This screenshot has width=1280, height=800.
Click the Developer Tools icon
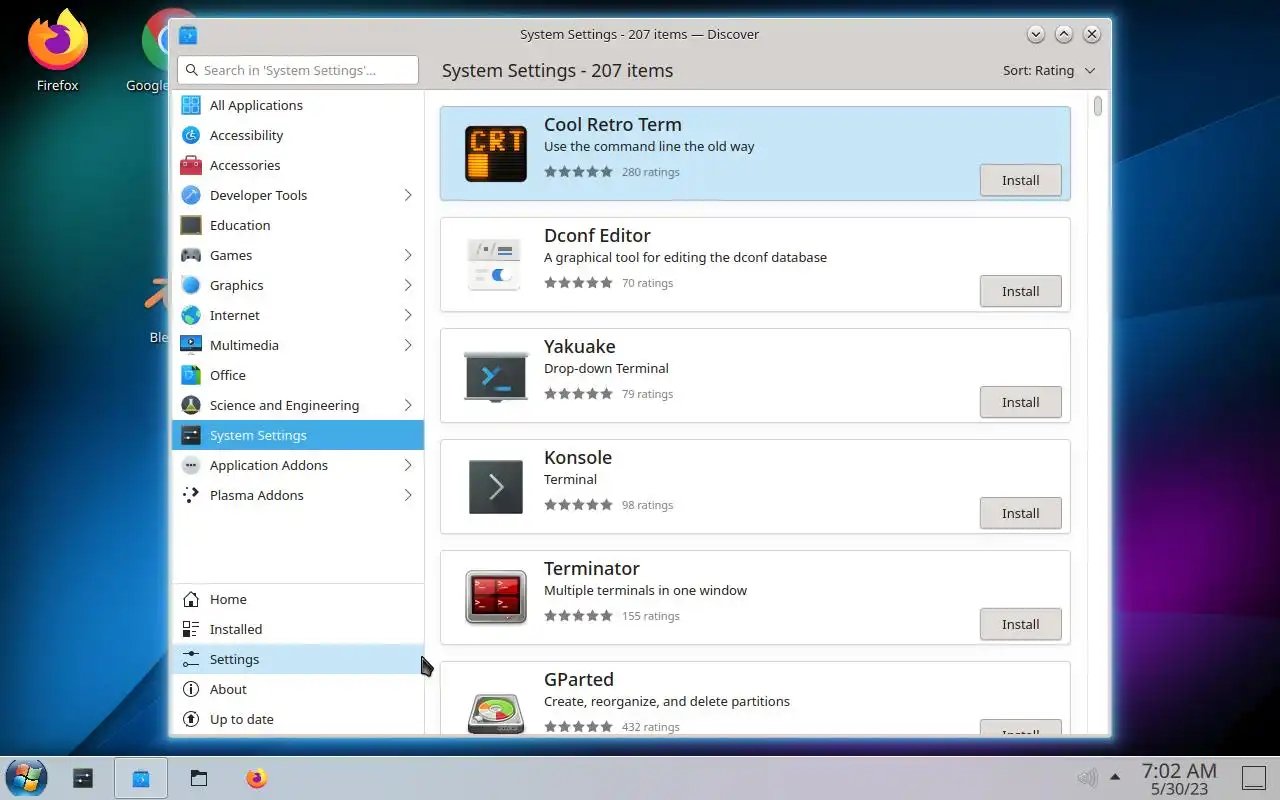(x=191, y=195)
